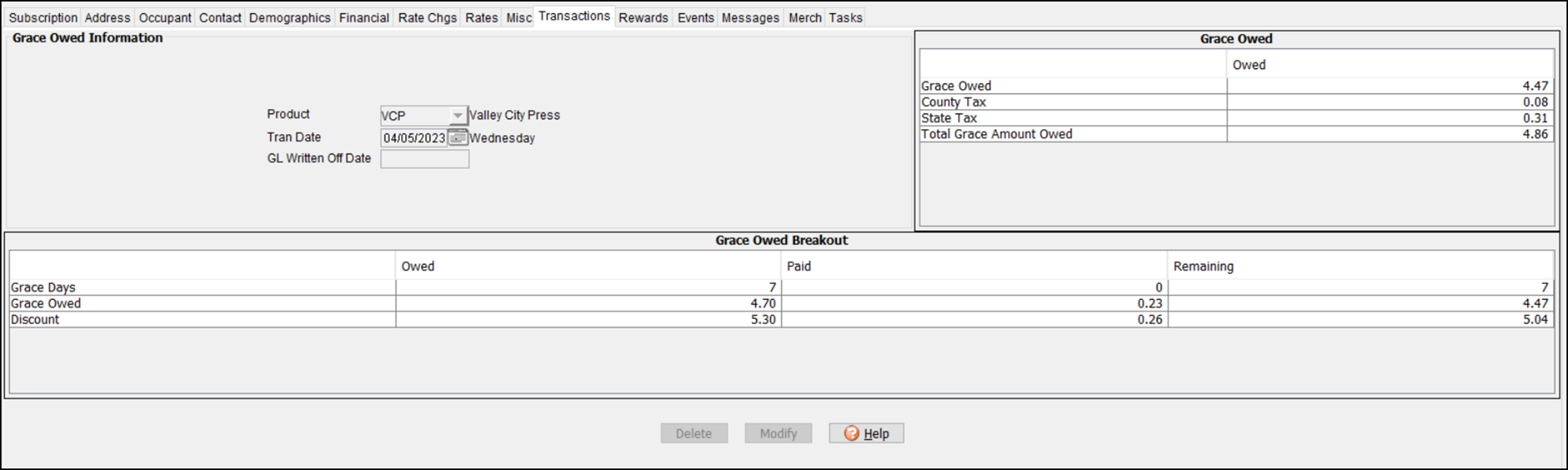The width and height of the screenshot is (1568, 470).
Task: Open the Rate Chgs tab
Action: (427, 17)
